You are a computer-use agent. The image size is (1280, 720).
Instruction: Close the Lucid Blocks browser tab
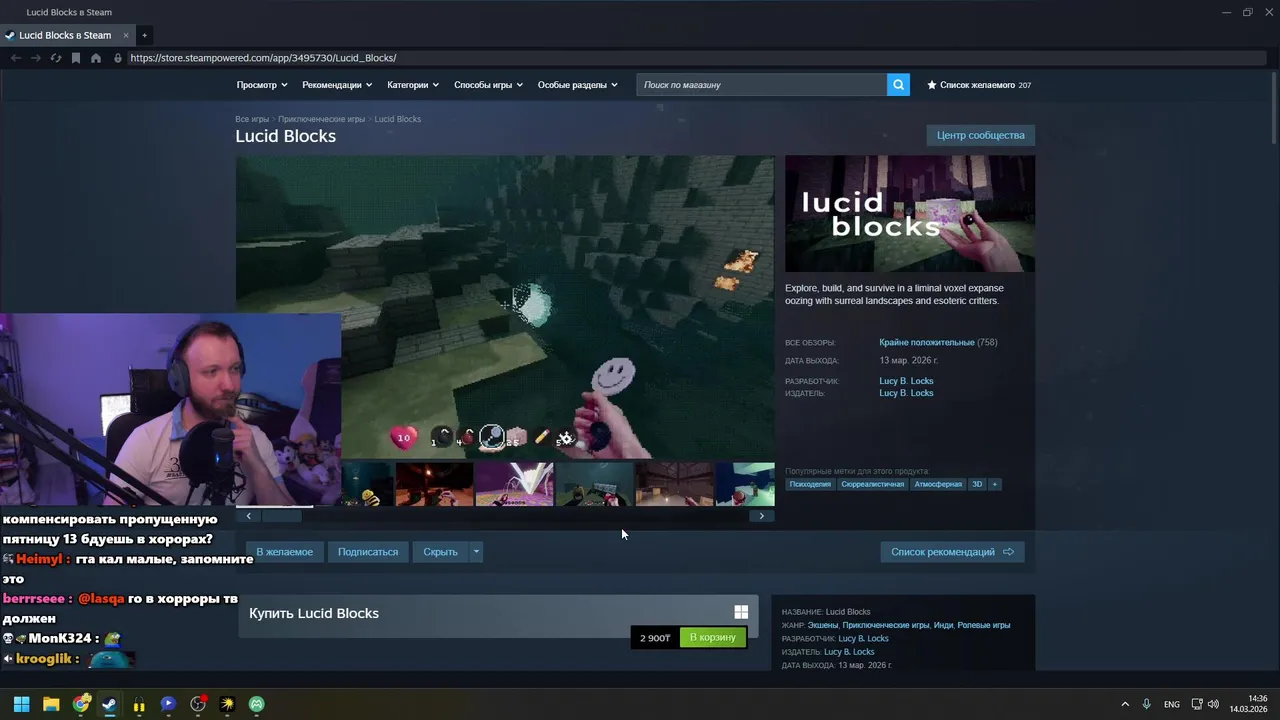(126, 35)
